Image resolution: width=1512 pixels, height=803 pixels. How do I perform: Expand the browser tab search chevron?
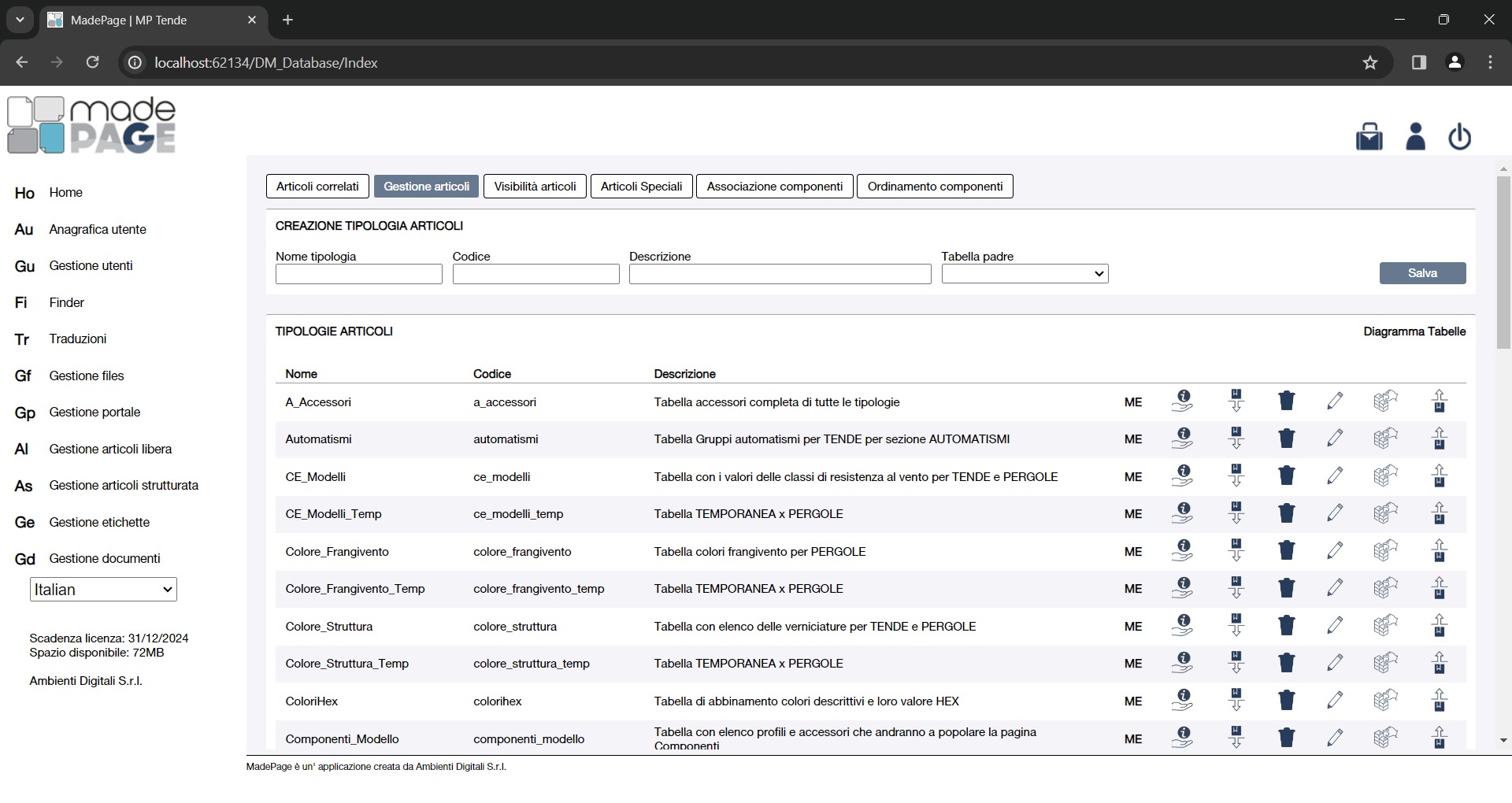coord(20,20)
